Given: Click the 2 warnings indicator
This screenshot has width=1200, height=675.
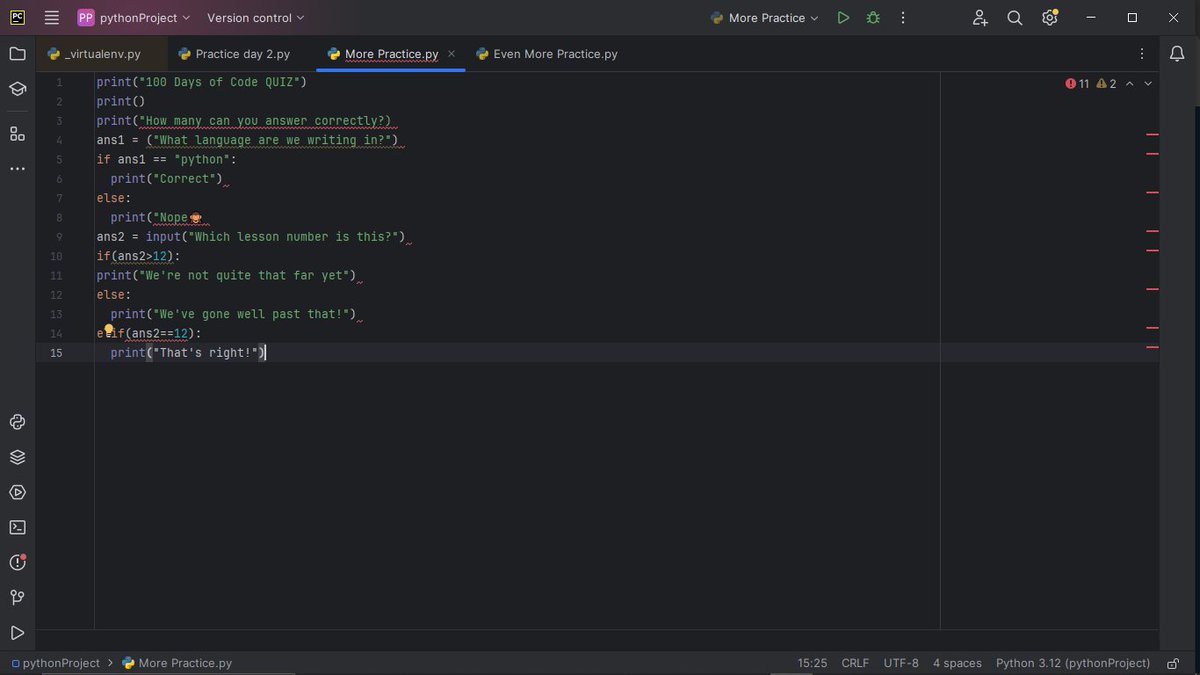Looking at the screenshot, I should click(x=1107, y=84).
